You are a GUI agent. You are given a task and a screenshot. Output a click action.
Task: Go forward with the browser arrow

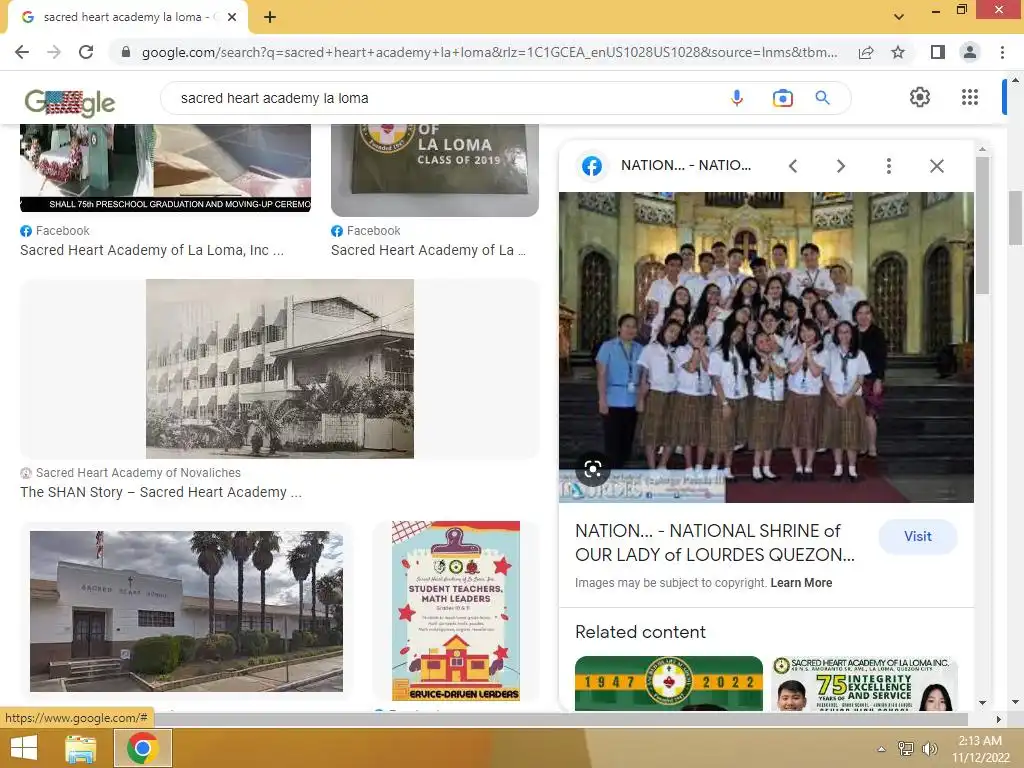[x=54, y=52]
